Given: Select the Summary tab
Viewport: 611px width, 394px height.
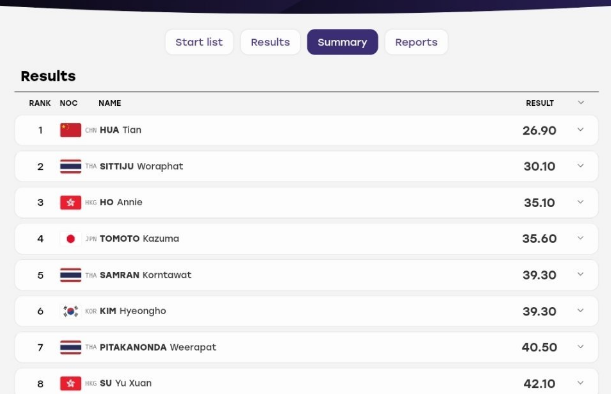Looking at the screenshot, I should (342, 42).
